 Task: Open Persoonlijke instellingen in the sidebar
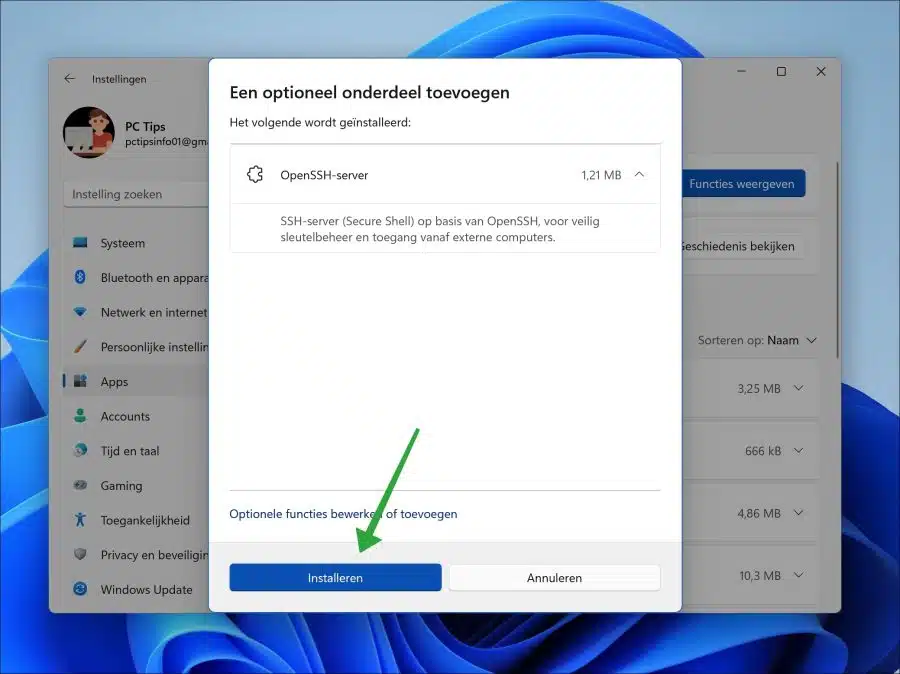136,347
